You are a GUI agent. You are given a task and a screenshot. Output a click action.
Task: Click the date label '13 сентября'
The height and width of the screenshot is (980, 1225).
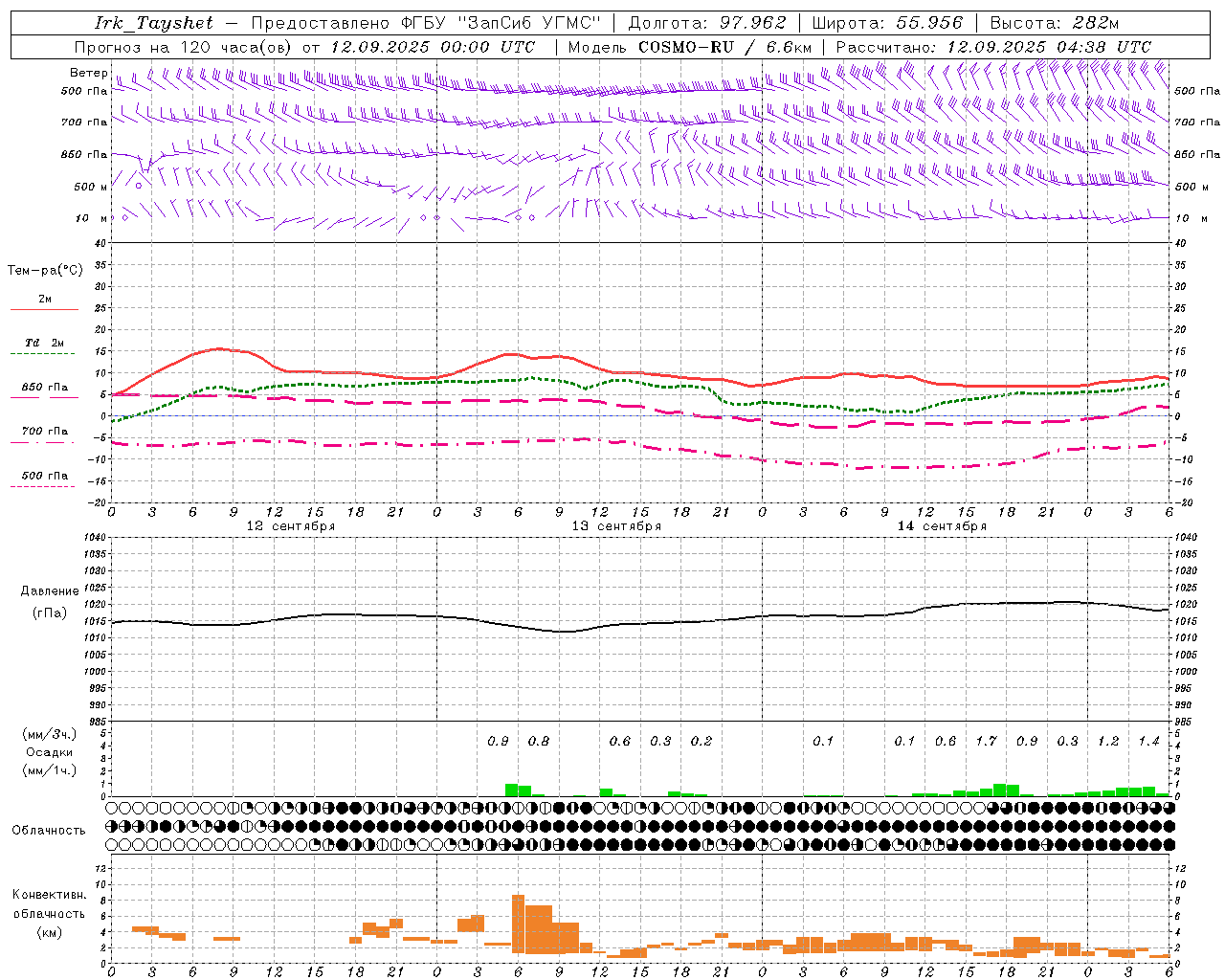point(616,526)
